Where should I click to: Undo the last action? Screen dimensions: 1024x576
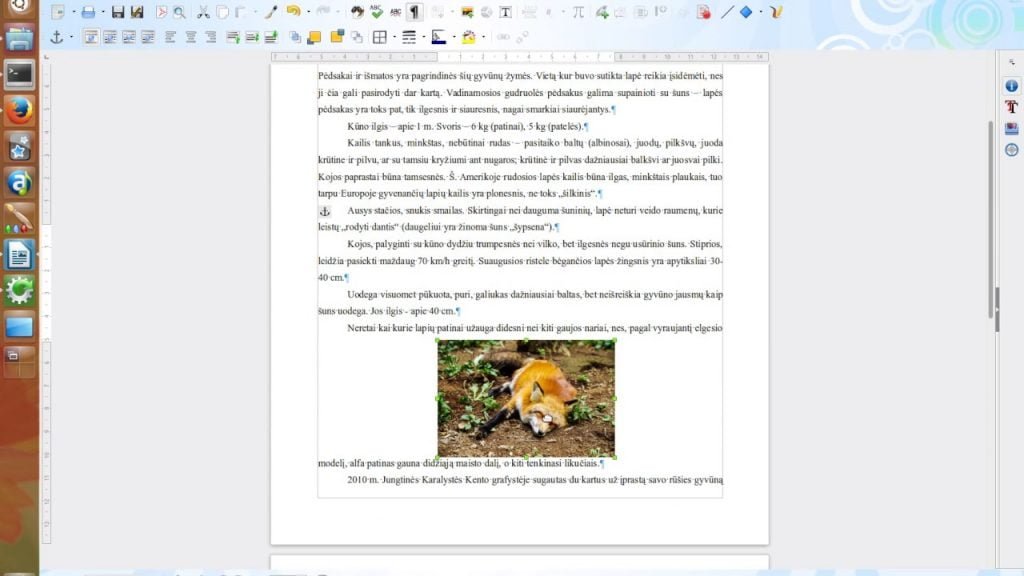293,12
